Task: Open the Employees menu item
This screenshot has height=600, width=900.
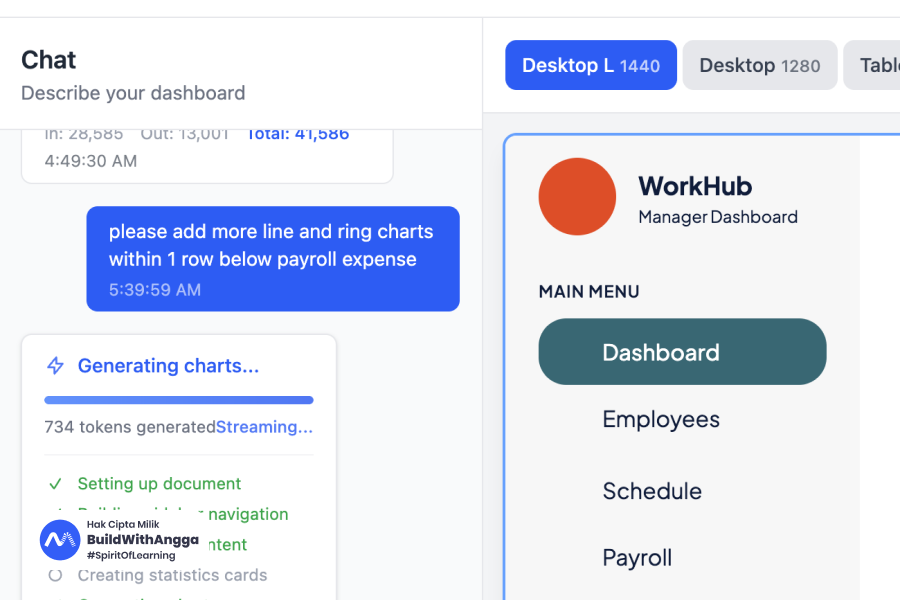Action: point(660,419)
